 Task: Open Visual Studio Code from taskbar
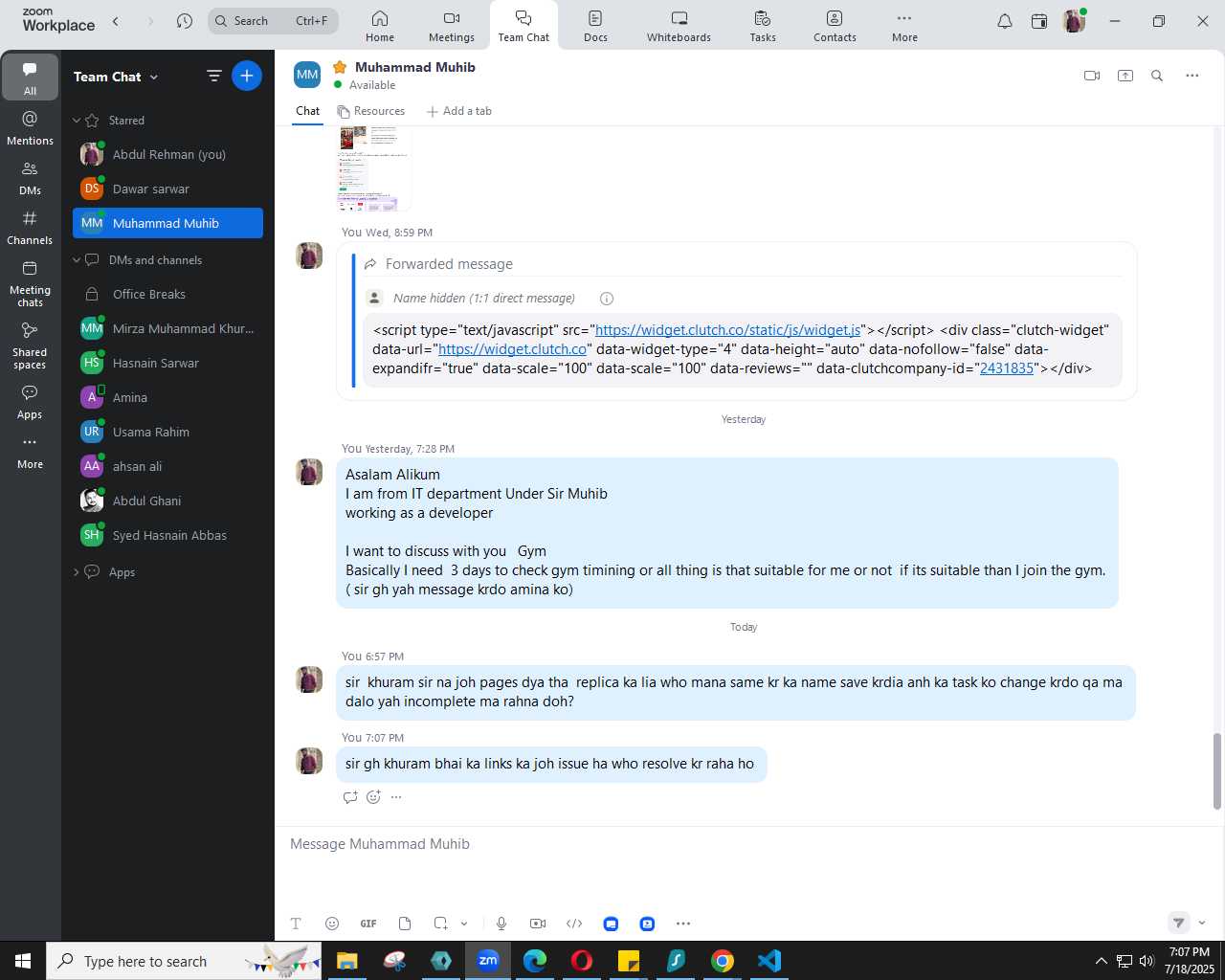(x=769, y=961)
